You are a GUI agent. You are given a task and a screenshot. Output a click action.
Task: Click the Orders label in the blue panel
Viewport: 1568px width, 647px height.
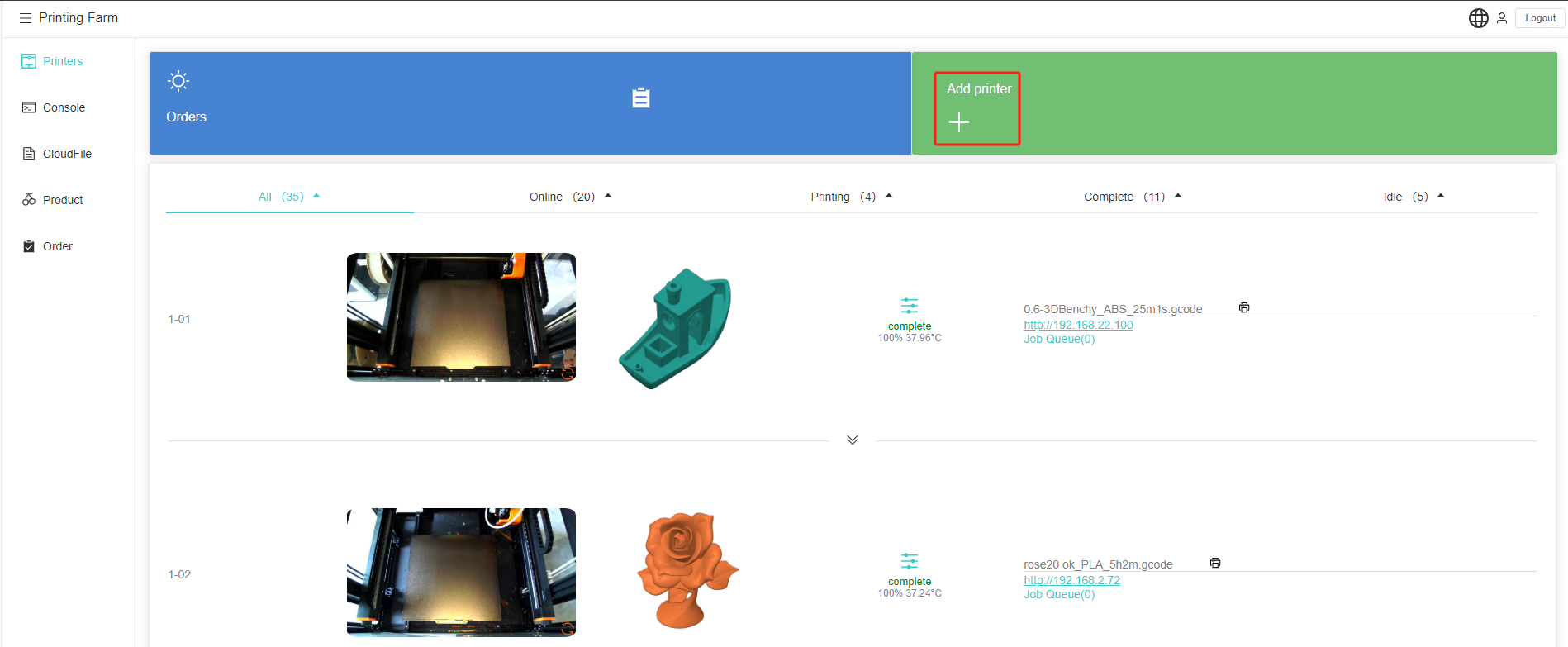click(x=186, y=117)
